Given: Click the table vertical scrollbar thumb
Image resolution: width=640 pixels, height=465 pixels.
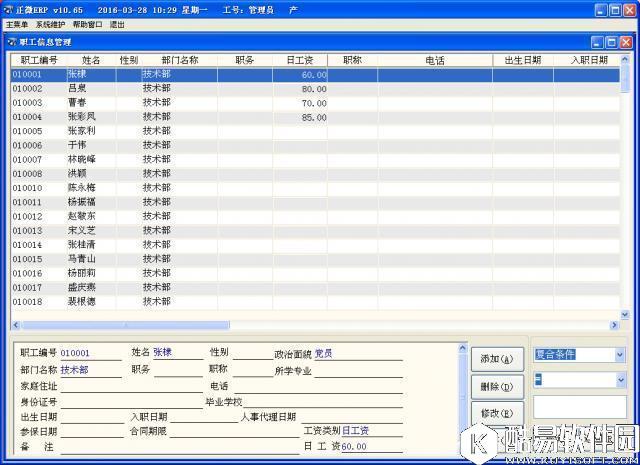Looking at the screenshot, I should pos(624,78).
